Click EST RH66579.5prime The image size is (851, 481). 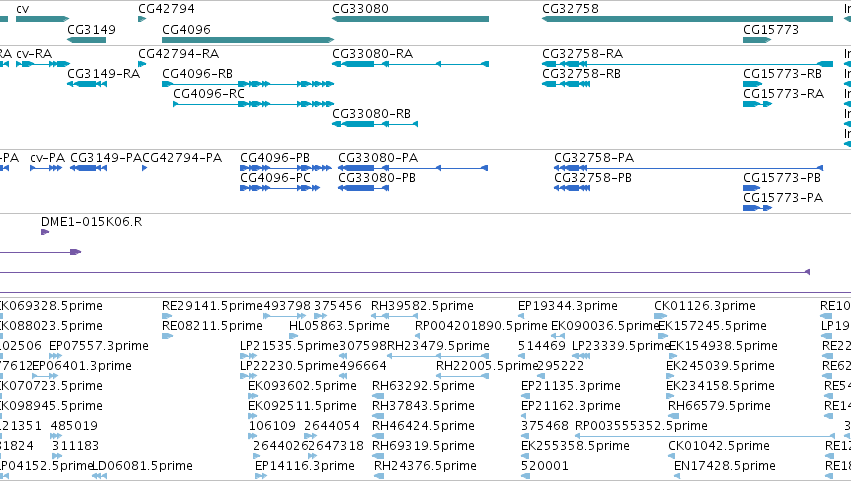point(674,416)
